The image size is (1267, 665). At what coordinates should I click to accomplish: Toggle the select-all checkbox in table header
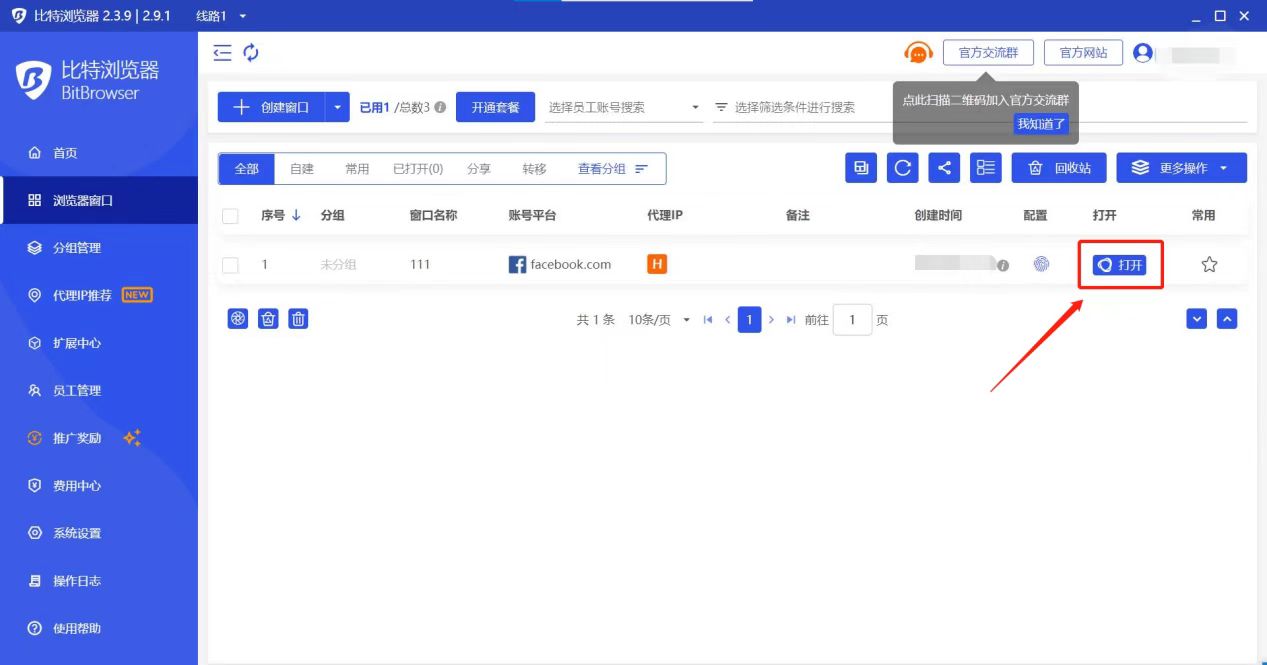click(x=230, y=216)
